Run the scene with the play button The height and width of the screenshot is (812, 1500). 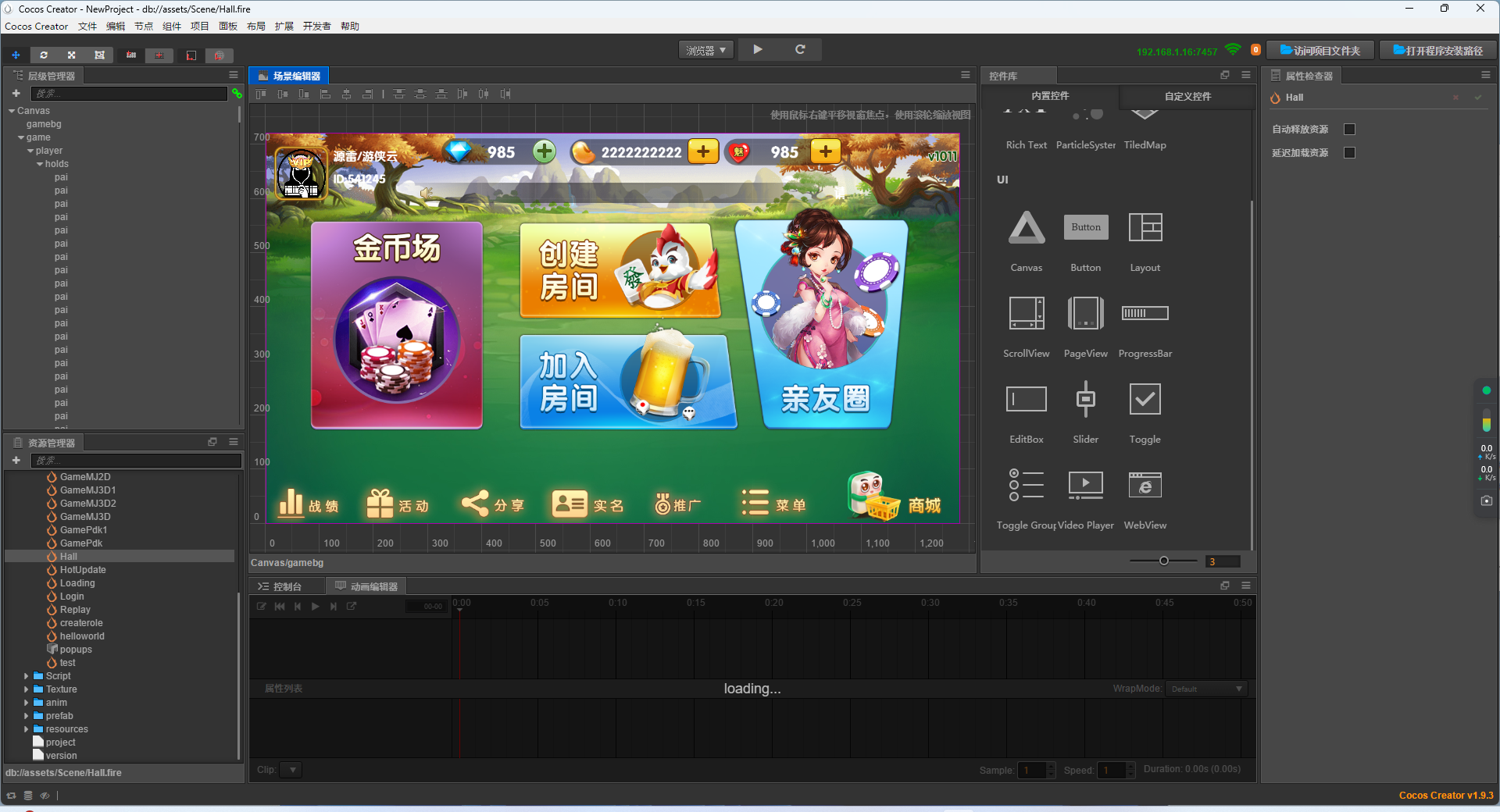coord(756,49)
